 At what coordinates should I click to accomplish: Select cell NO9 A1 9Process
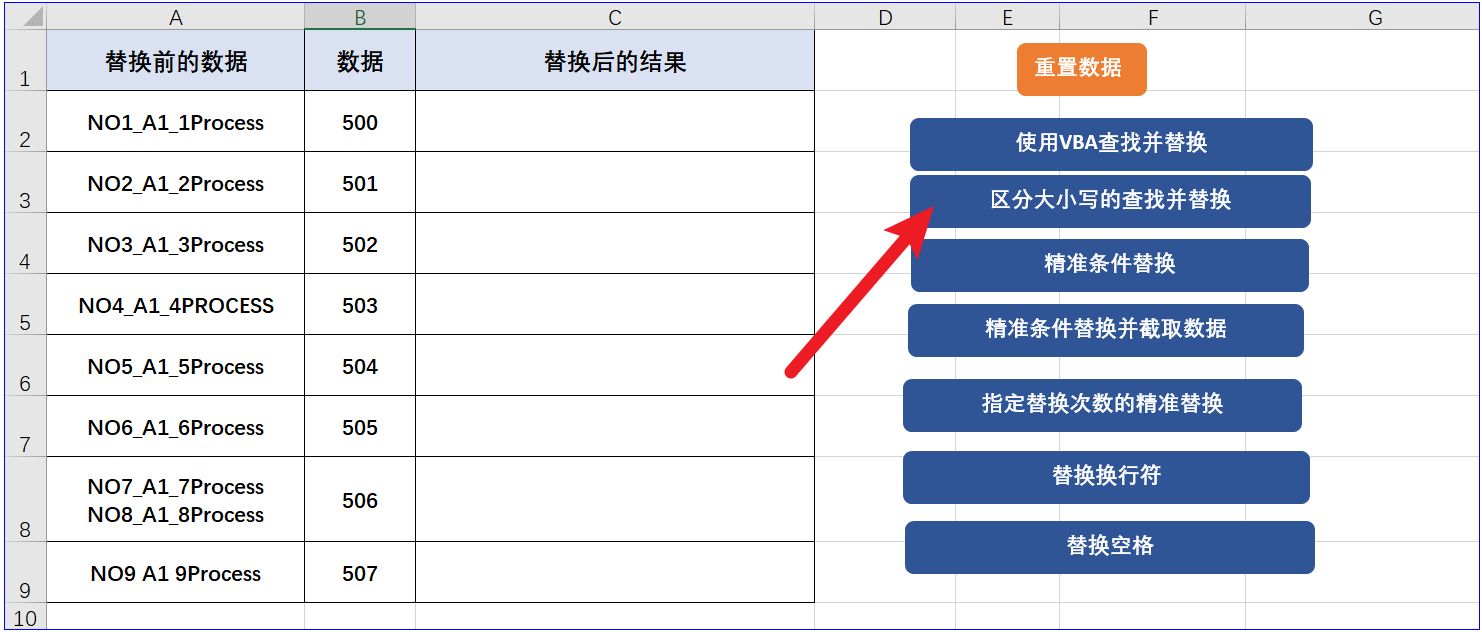[x=176, y=573]
